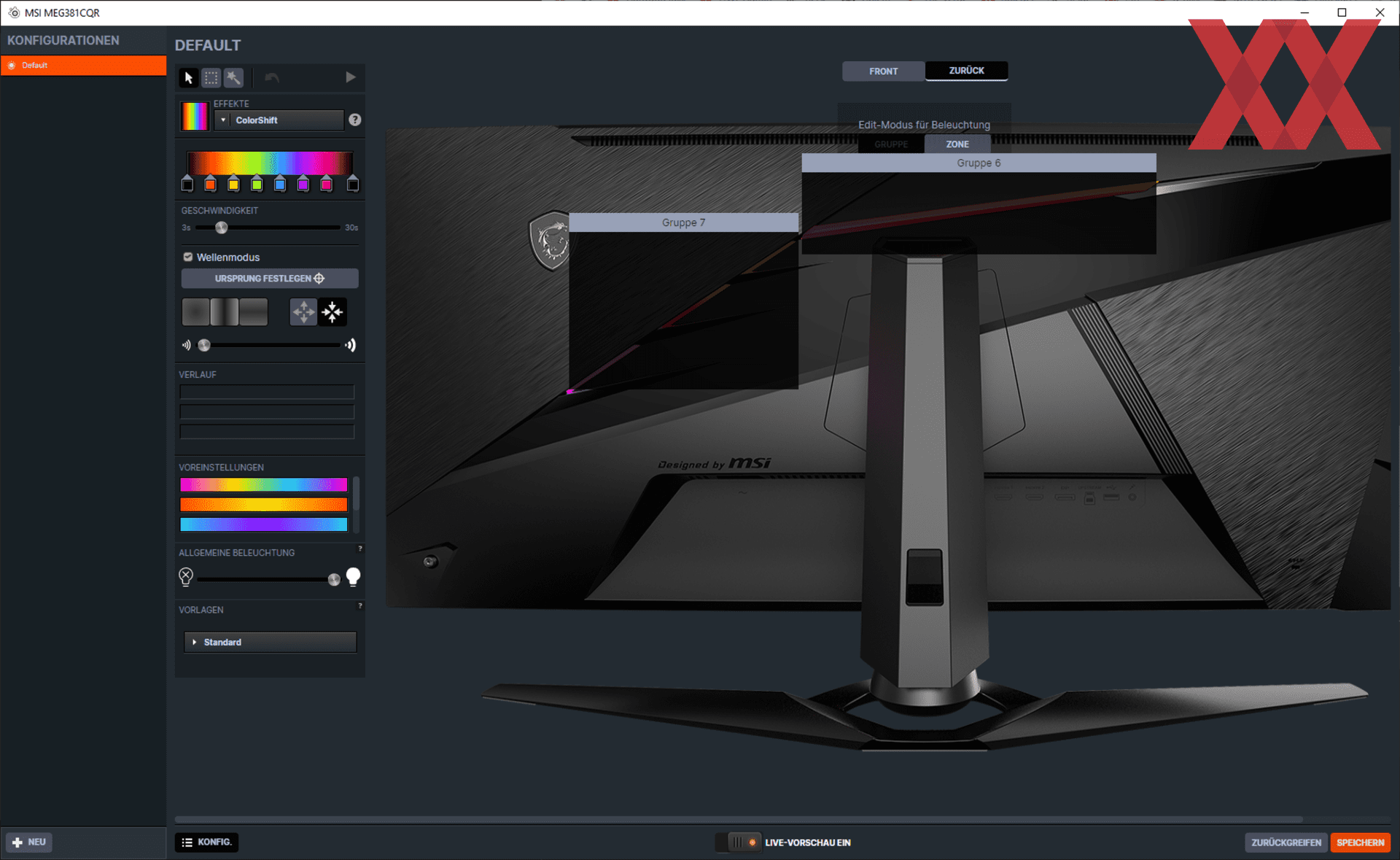Image resolution: width=1400 pixels, height=860 pixels.
Task: Click the wave width slider handle
Action: 204,345
